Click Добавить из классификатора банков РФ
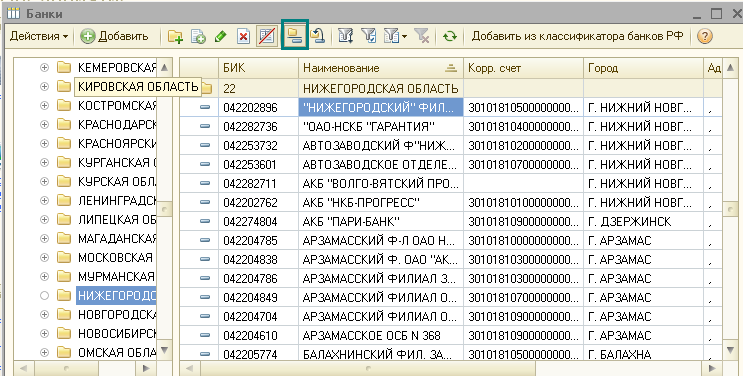 tap(577, 36)
